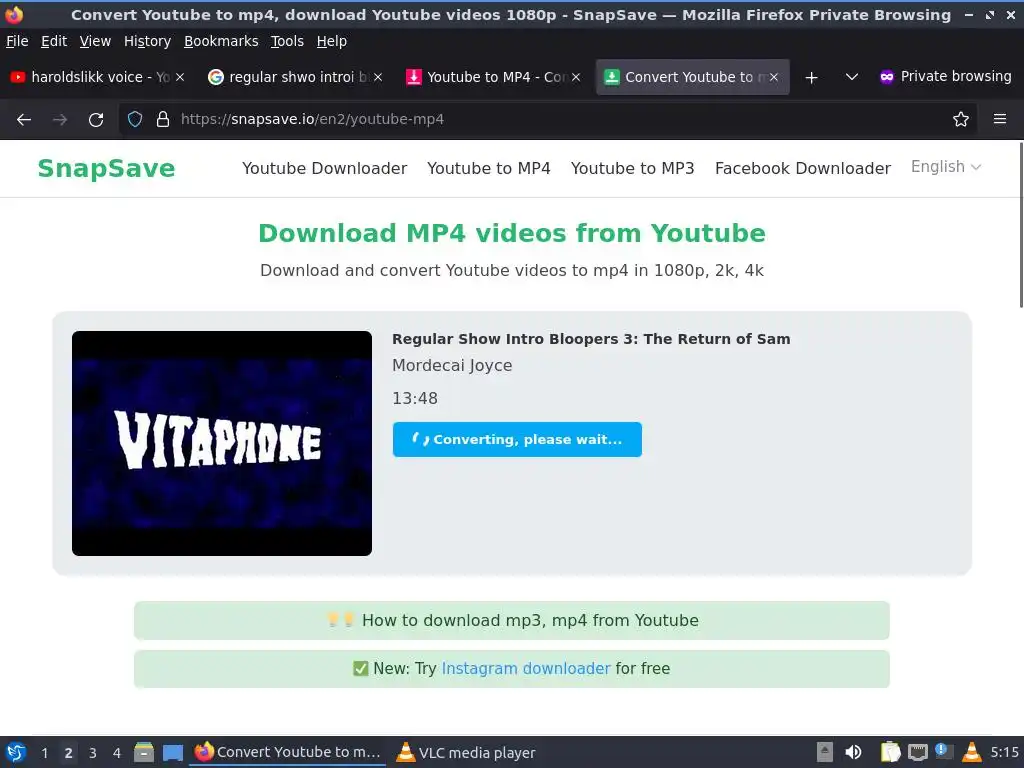
Task: Open the View menu
Action: pos(95,41)
